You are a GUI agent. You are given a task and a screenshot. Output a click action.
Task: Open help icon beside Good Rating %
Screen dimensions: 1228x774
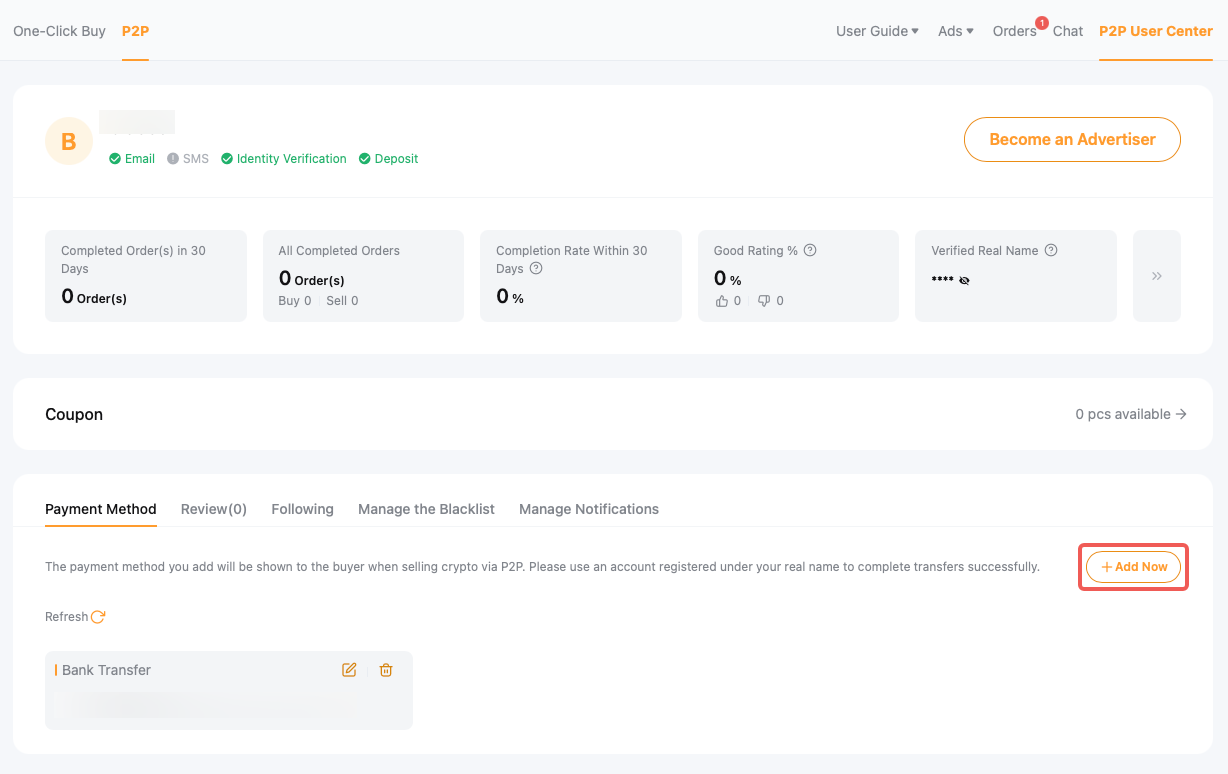pyautogui.click(x=810, y=251)
